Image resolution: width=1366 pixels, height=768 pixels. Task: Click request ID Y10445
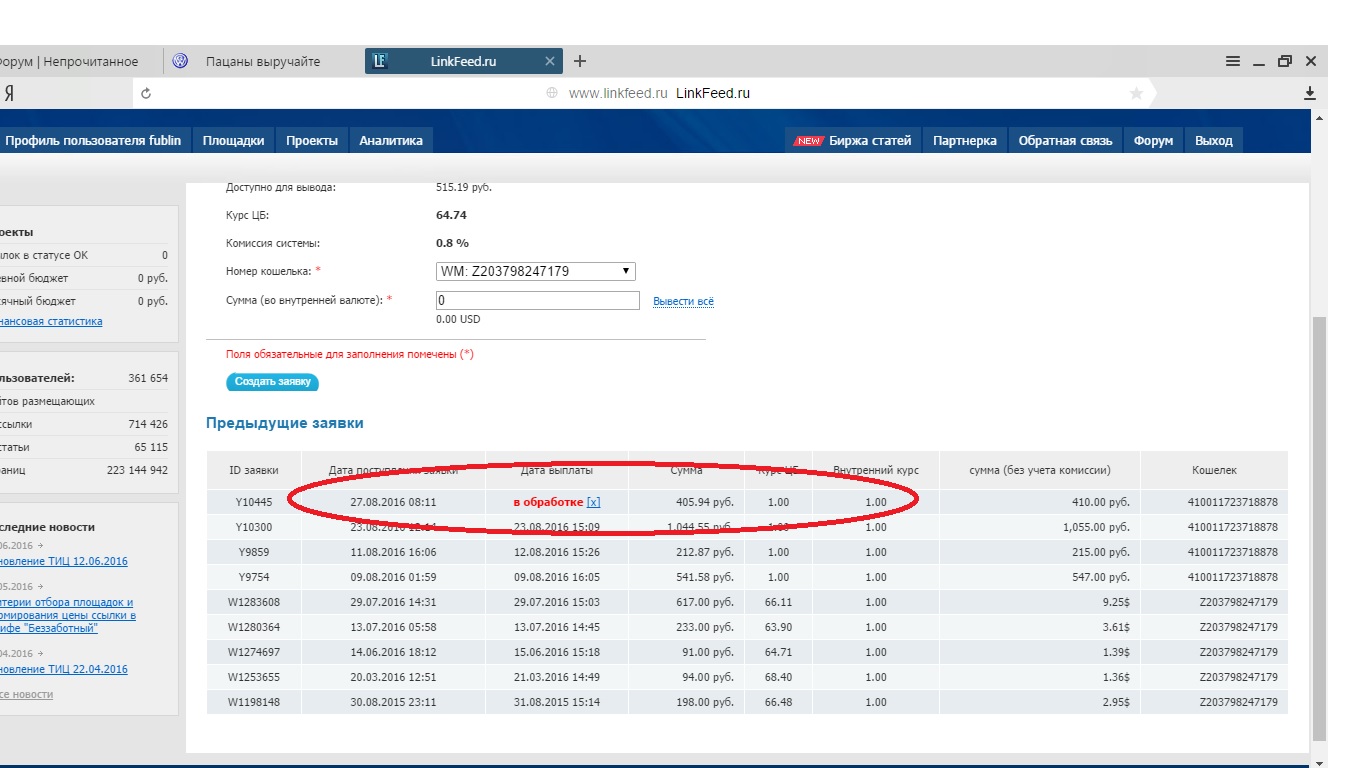coord(254,502)
